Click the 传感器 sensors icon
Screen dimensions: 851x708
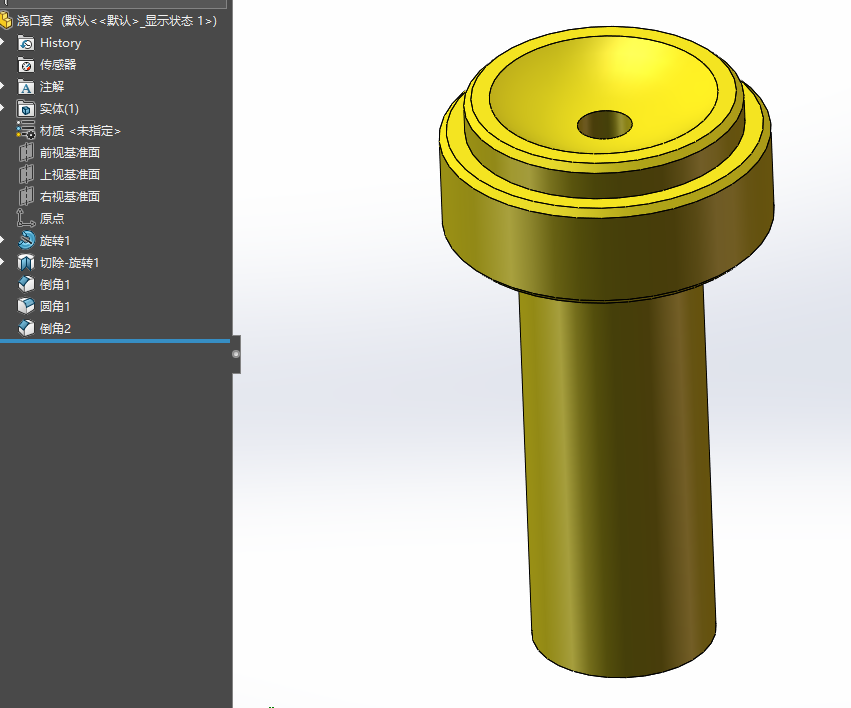[x=26, y=65]
